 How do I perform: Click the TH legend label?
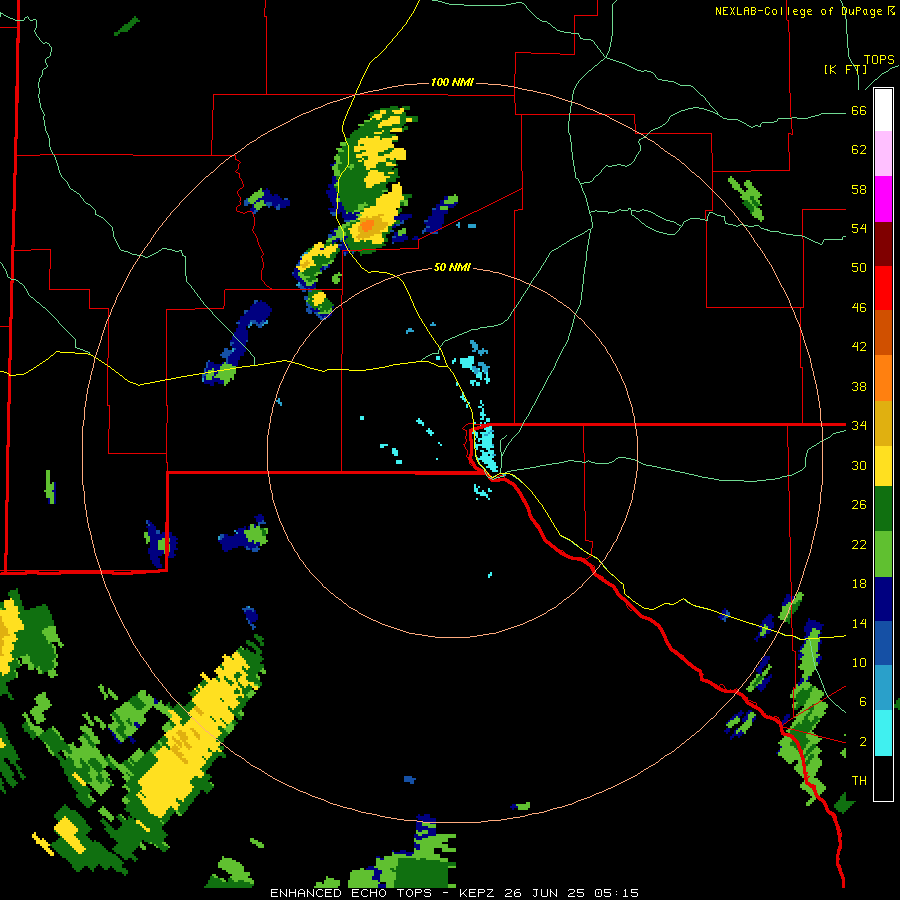pos(859,781)
